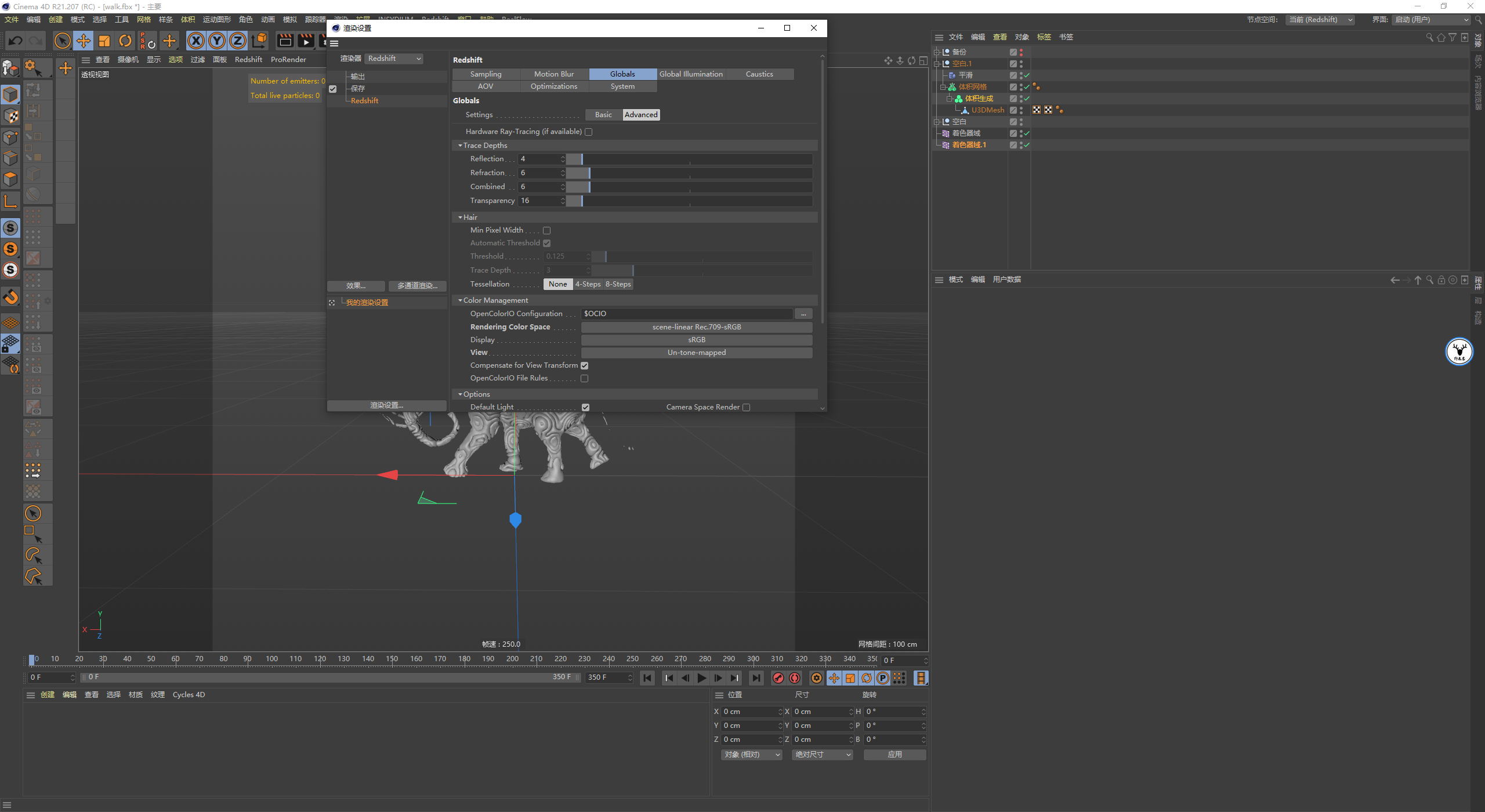Enable Min Pixel Width checkbox
Screen dimensions: 1485x812
click(x=546, y=230)
